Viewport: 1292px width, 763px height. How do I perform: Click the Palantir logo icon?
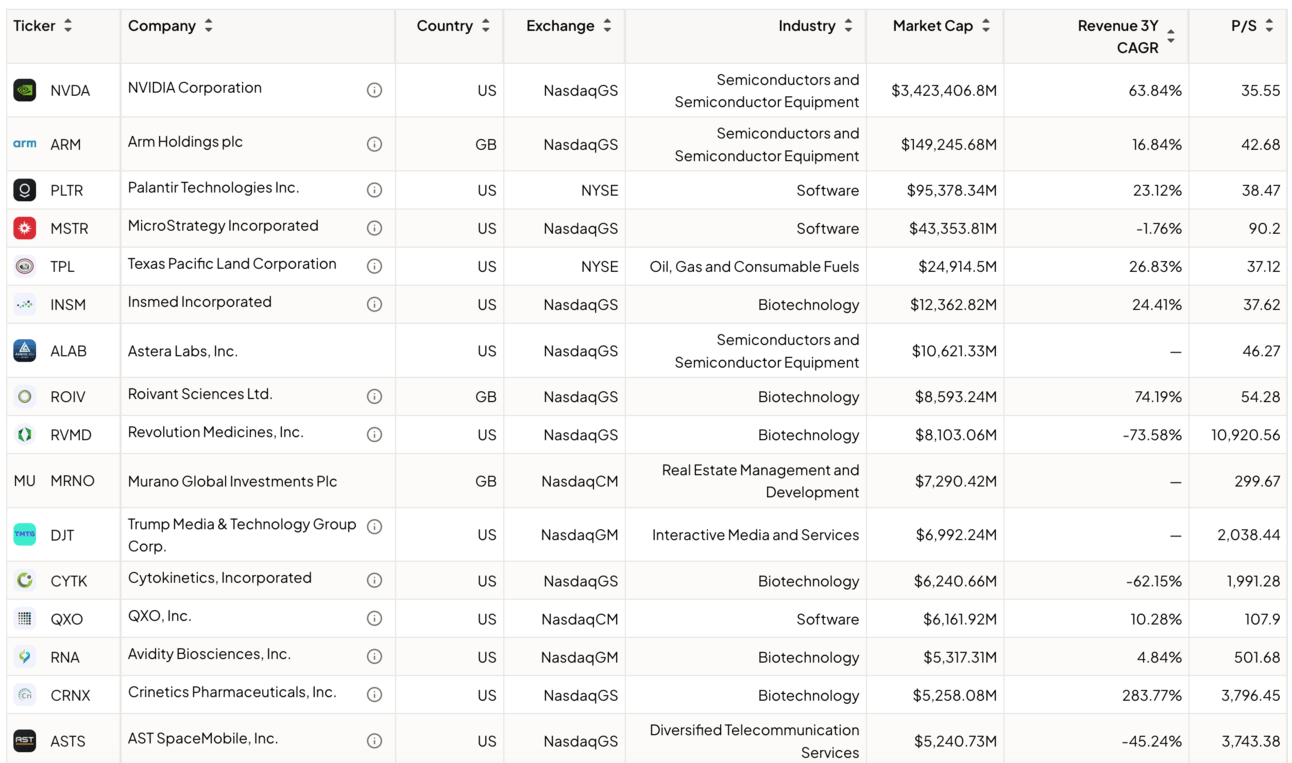25,190
